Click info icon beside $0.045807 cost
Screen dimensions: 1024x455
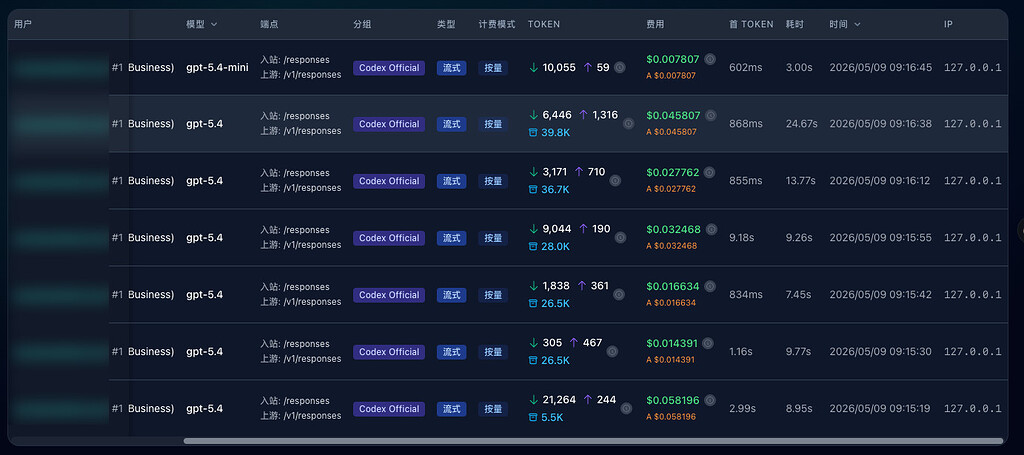(711, 116)
